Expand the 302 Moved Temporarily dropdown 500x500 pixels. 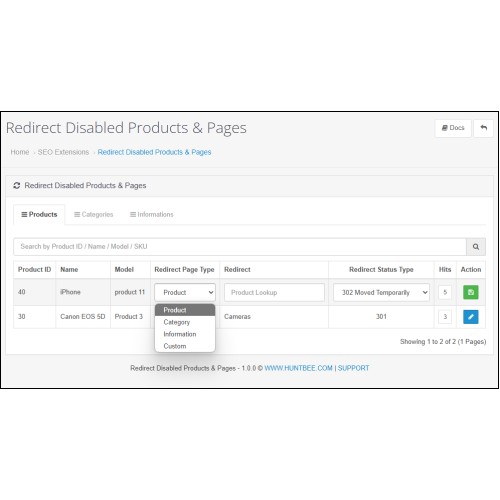381,292
